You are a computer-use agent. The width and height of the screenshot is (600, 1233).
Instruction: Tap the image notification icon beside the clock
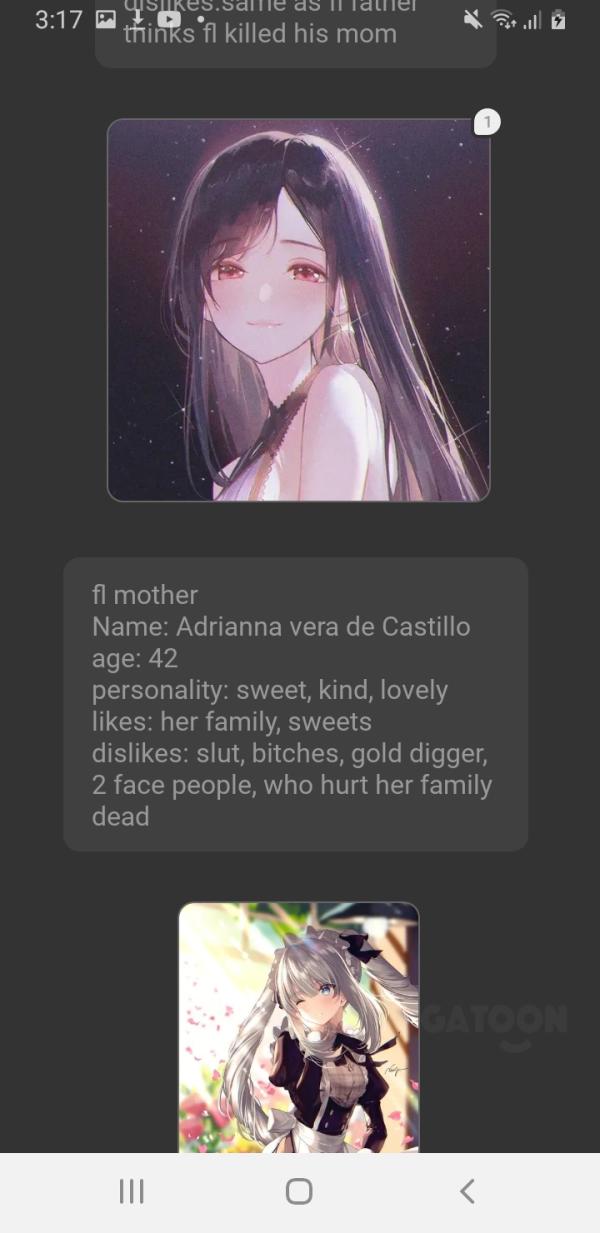105,18
